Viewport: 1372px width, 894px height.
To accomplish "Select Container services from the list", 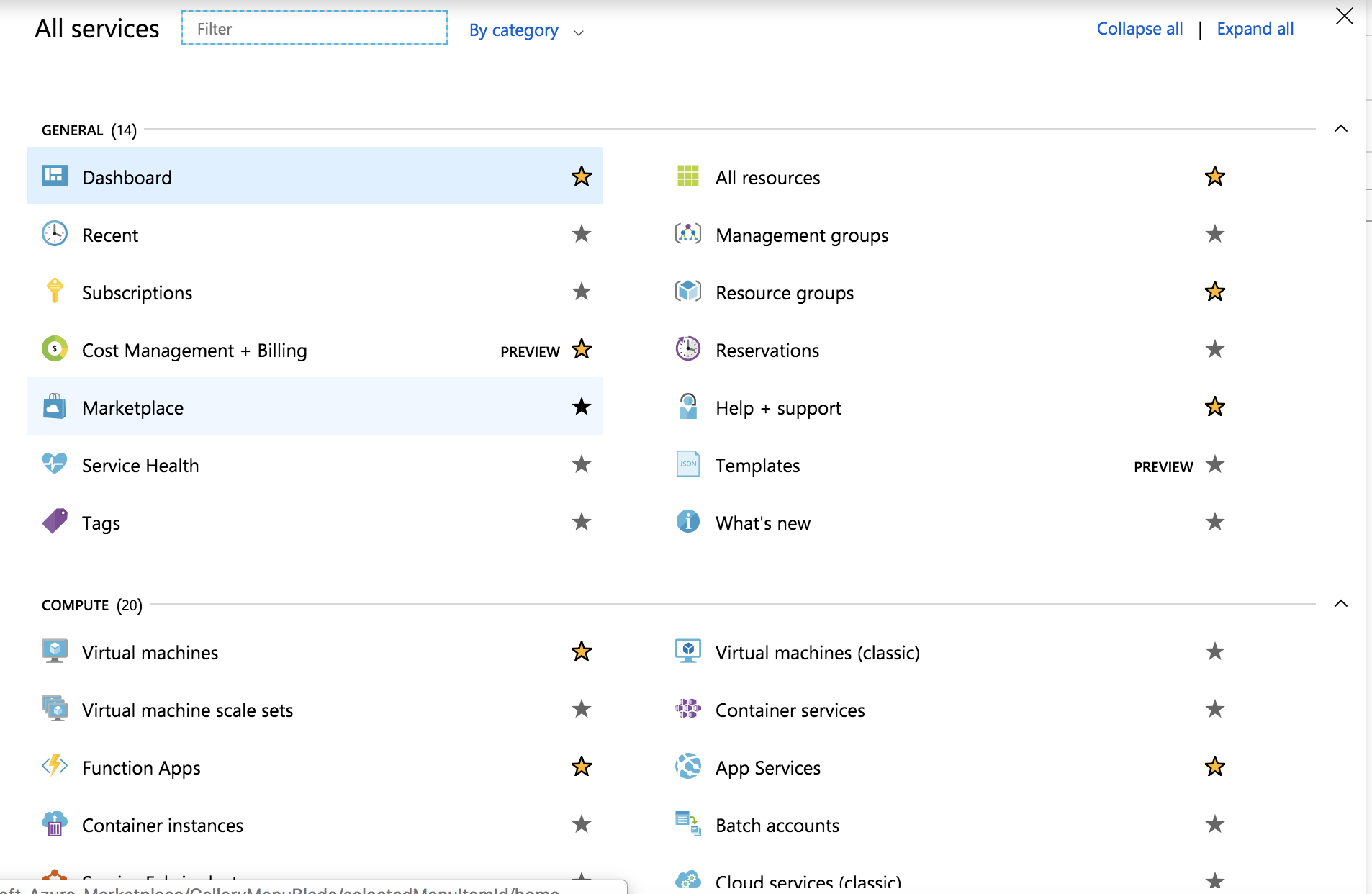I will (x=790, y=710).
